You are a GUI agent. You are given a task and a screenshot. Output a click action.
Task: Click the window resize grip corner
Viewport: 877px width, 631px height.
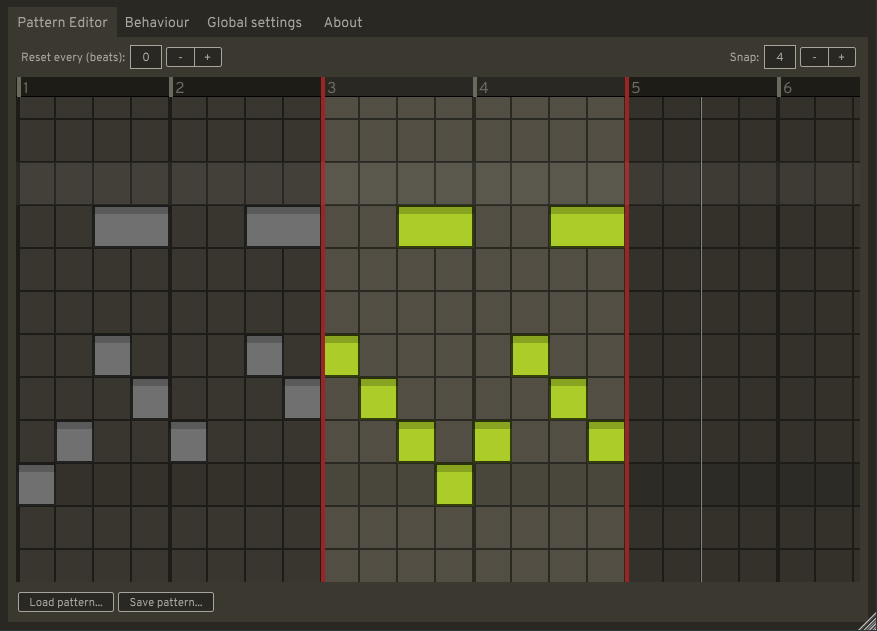tap(868, 622)
